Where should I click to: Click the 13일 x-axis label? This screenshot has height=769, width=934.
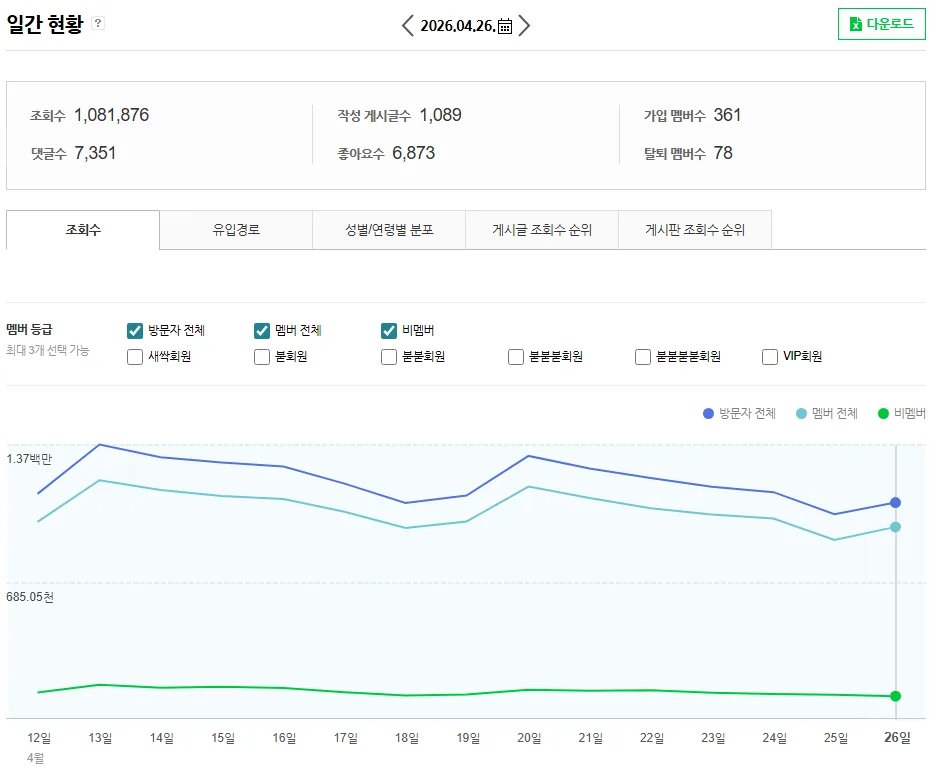click(100, 738)
